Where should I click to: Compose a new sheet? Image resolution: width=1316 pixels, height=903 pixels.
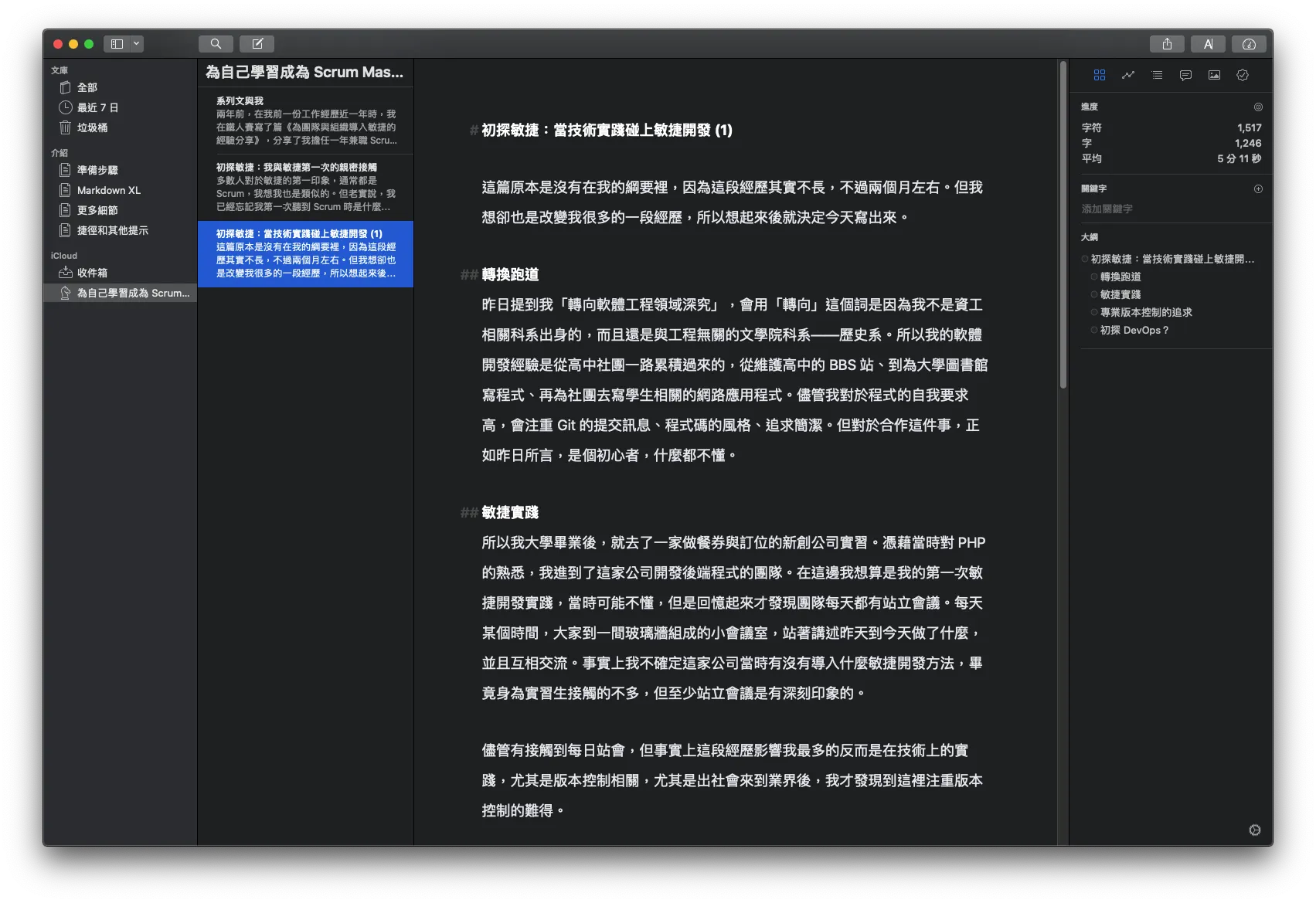[257, 43]
